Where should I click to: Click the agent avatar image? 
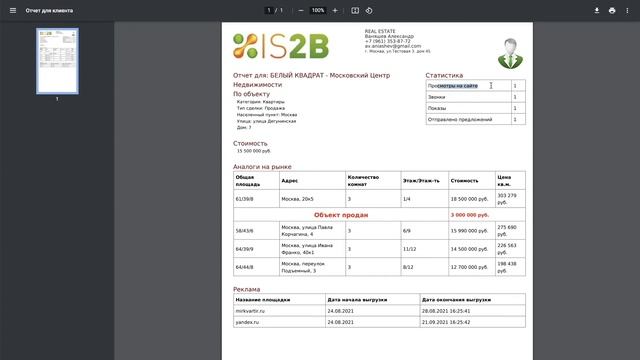click(x=510, y=53)
